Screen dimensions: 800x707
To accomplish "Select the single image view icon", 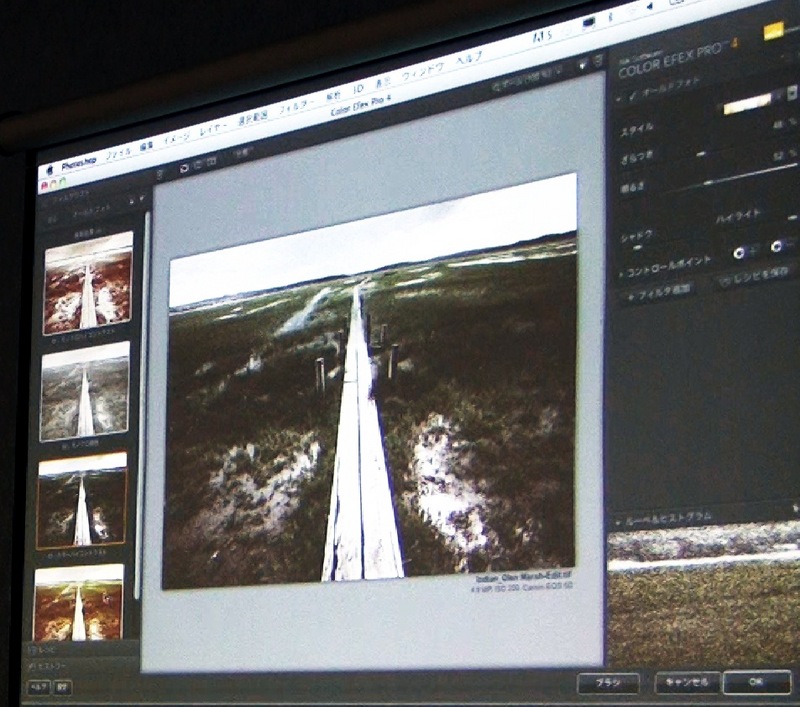I will click(x=185, y=167).
